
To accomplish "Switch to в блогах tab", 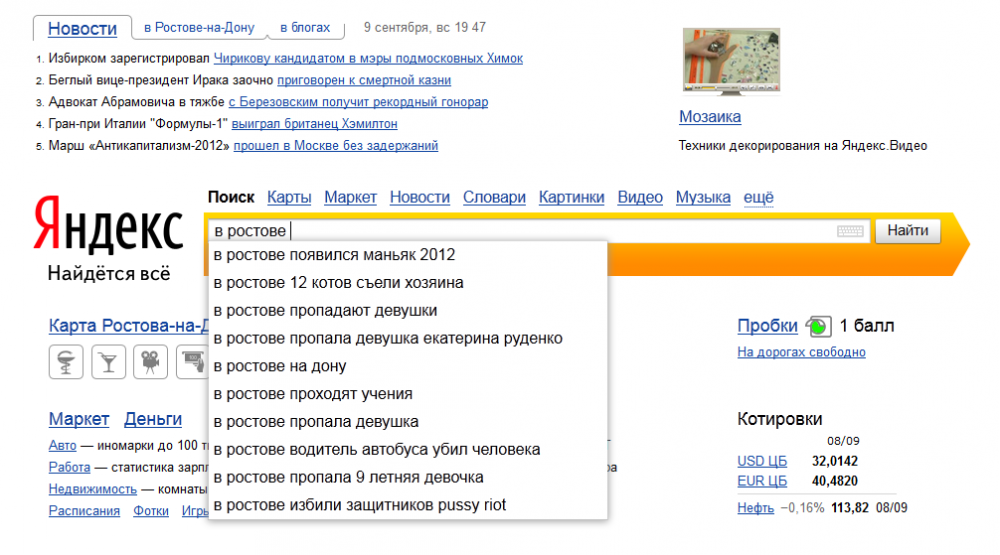I will (305, 27).
